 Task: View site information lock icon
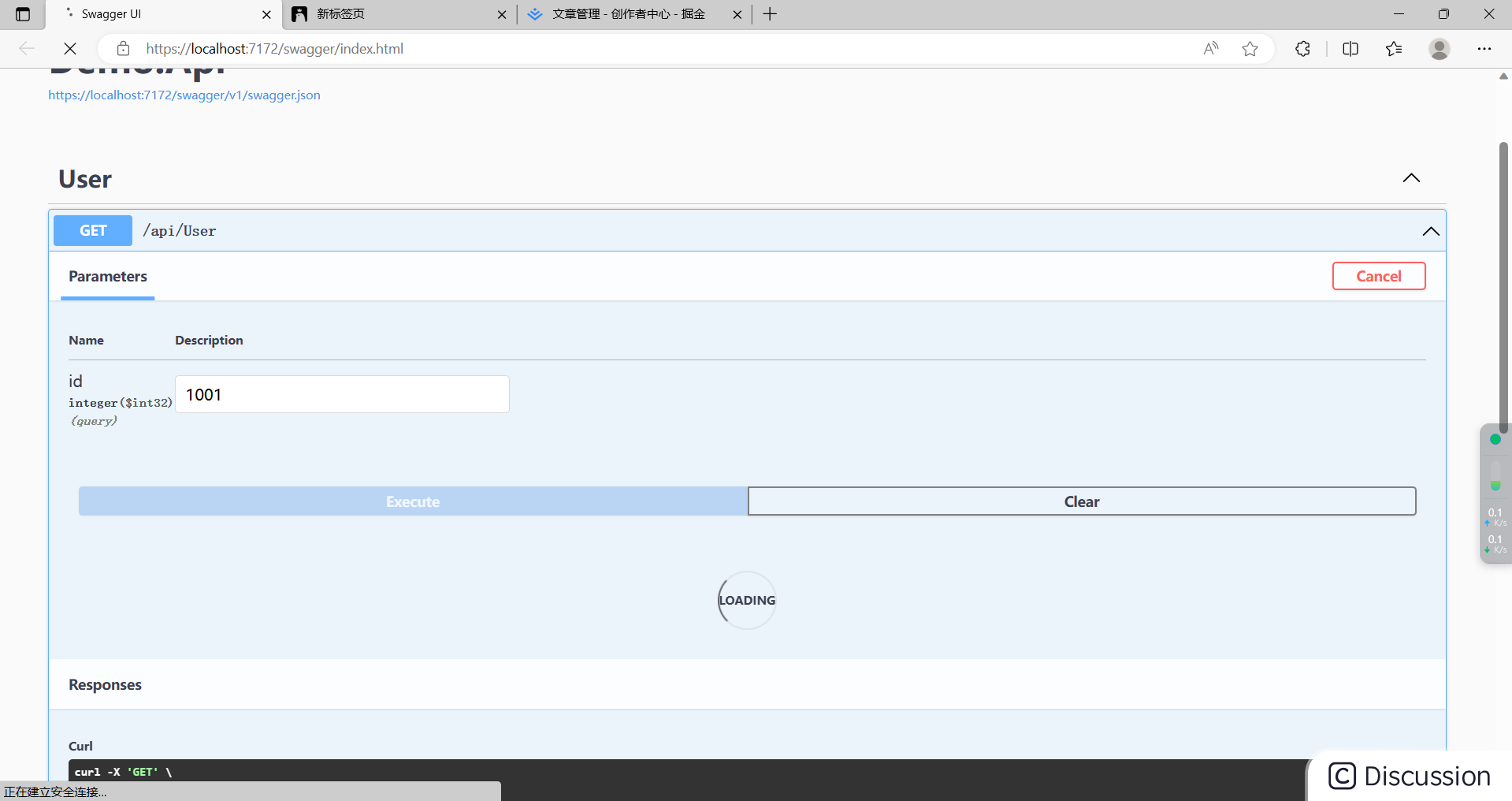[123, 49]
